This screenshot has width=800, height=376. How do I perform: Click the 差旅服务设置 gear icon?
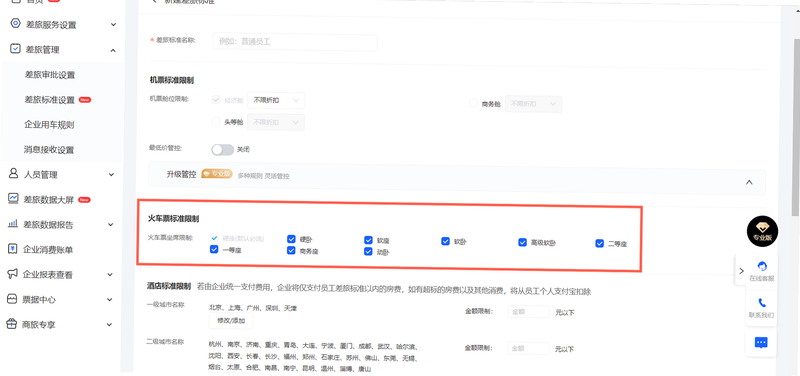pyautogui.click(x=15, y=24)
